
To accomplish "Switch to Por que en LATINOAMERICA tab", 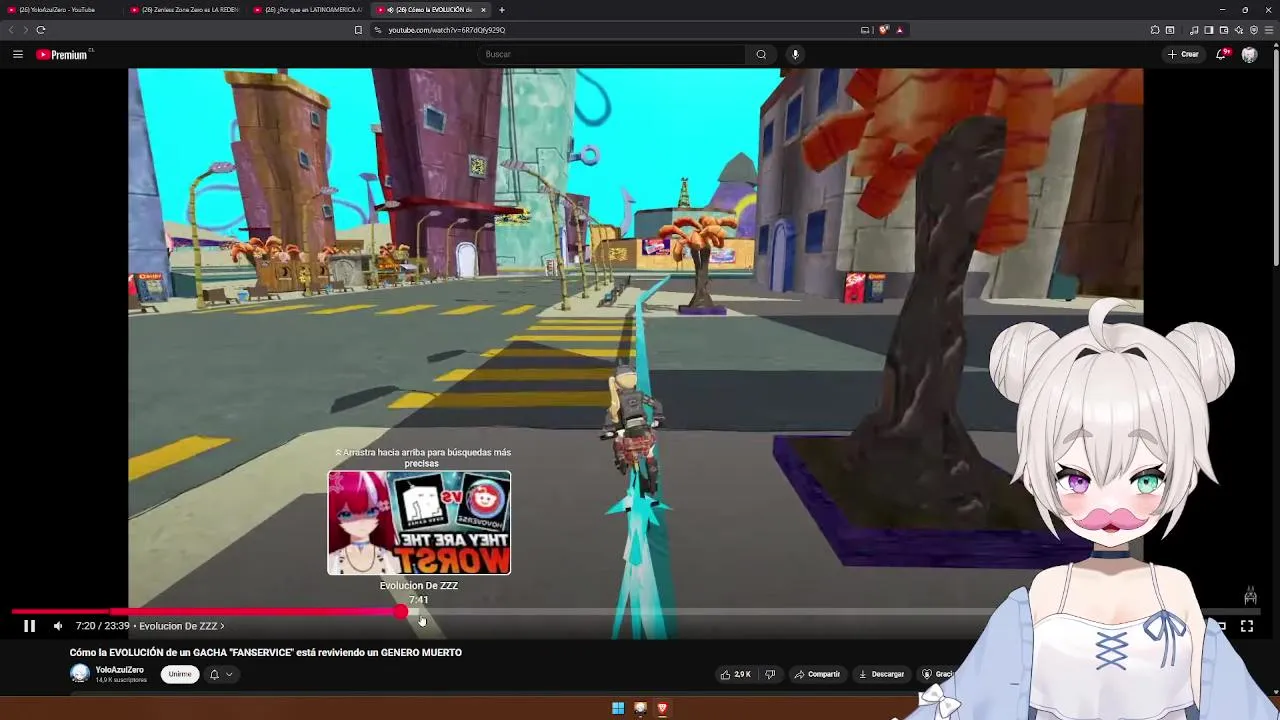I will pos(308,10).
